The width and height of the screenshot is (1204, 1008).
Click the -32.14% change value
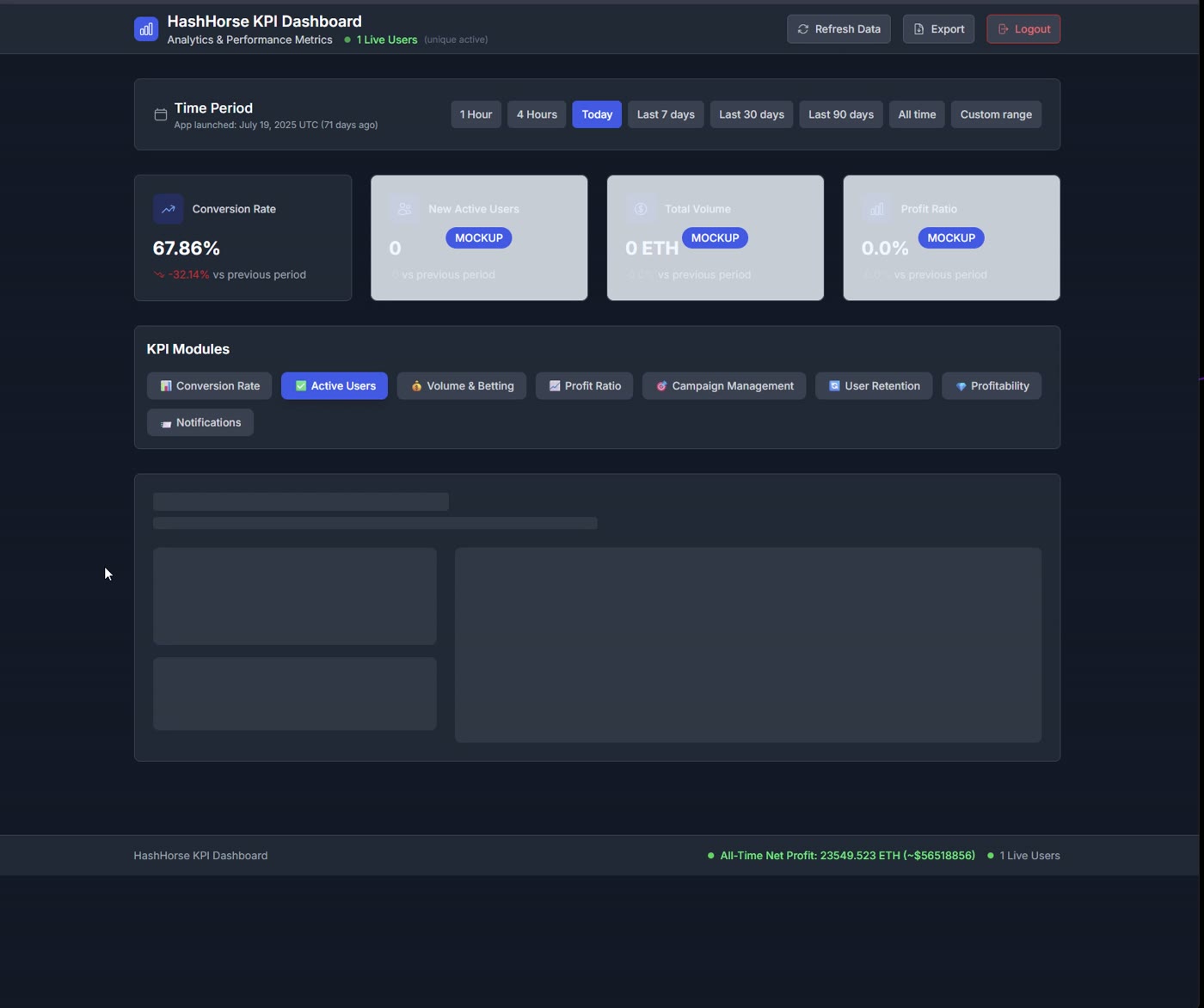(189, 275)
